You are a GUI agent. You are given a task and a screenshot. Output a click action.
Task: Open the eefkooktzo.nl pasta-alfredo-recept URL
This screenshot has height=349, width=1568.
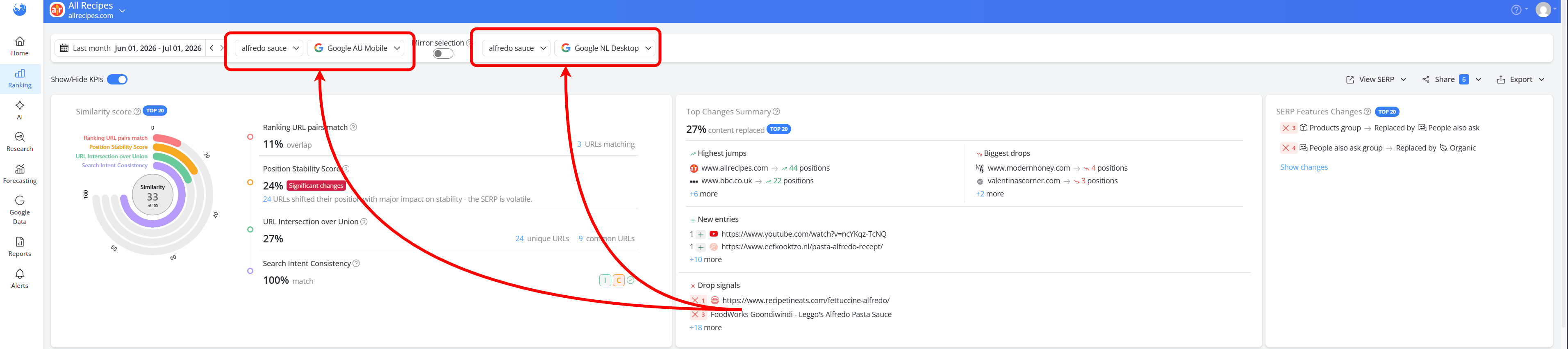tap(802, 246)
